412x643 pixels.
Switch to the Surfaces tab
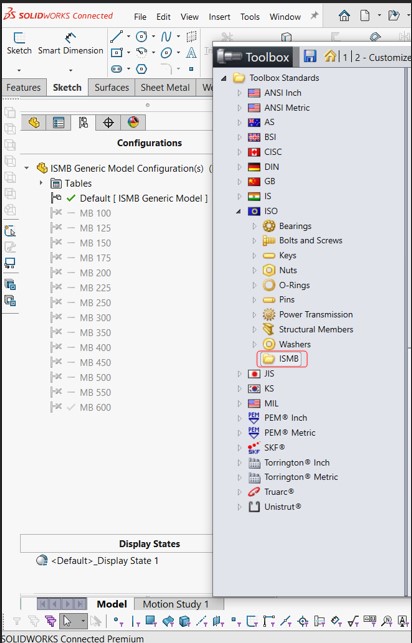(x=112, y=88)
